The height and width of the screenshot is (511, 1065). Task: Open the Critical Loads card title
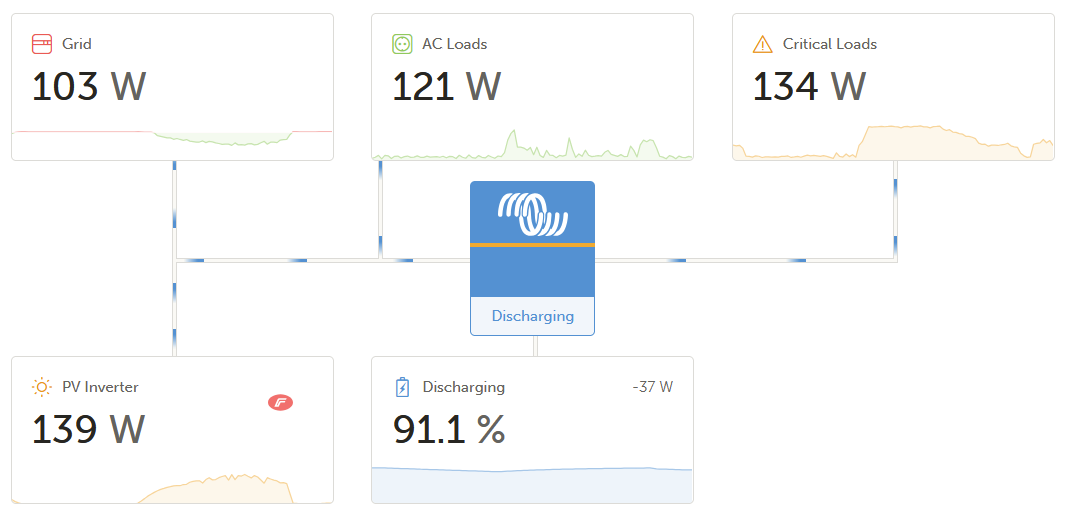coord(829,44)
